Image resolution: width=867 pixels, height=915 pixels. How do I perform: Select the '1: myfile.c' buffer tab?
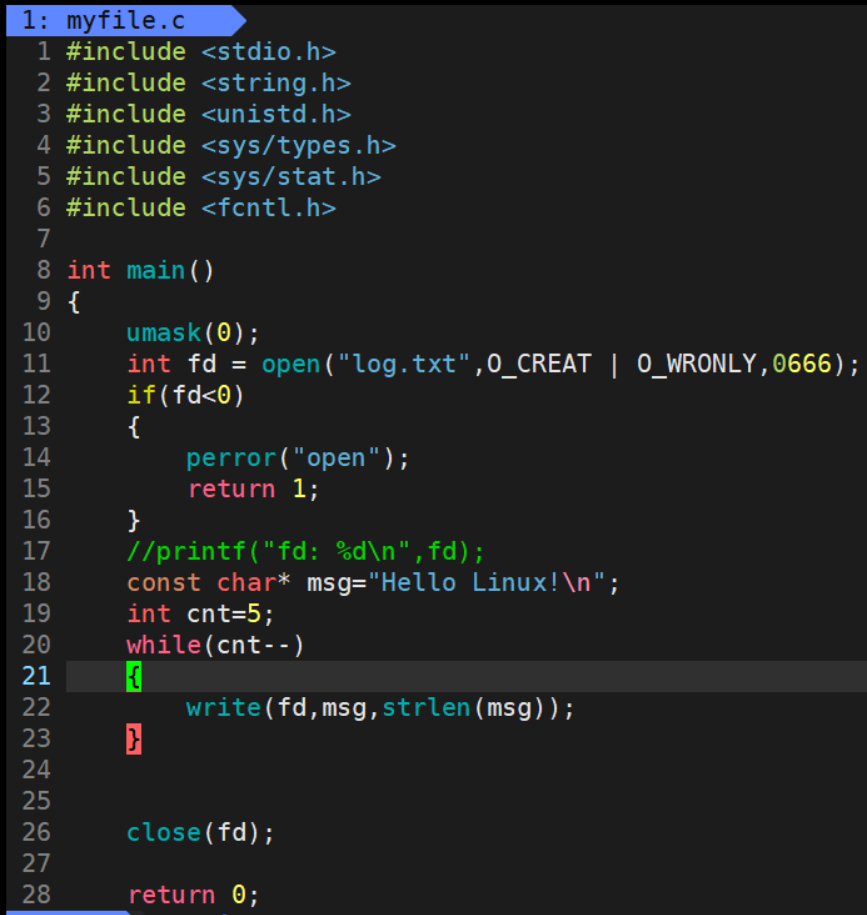click(x=125, y=20)
